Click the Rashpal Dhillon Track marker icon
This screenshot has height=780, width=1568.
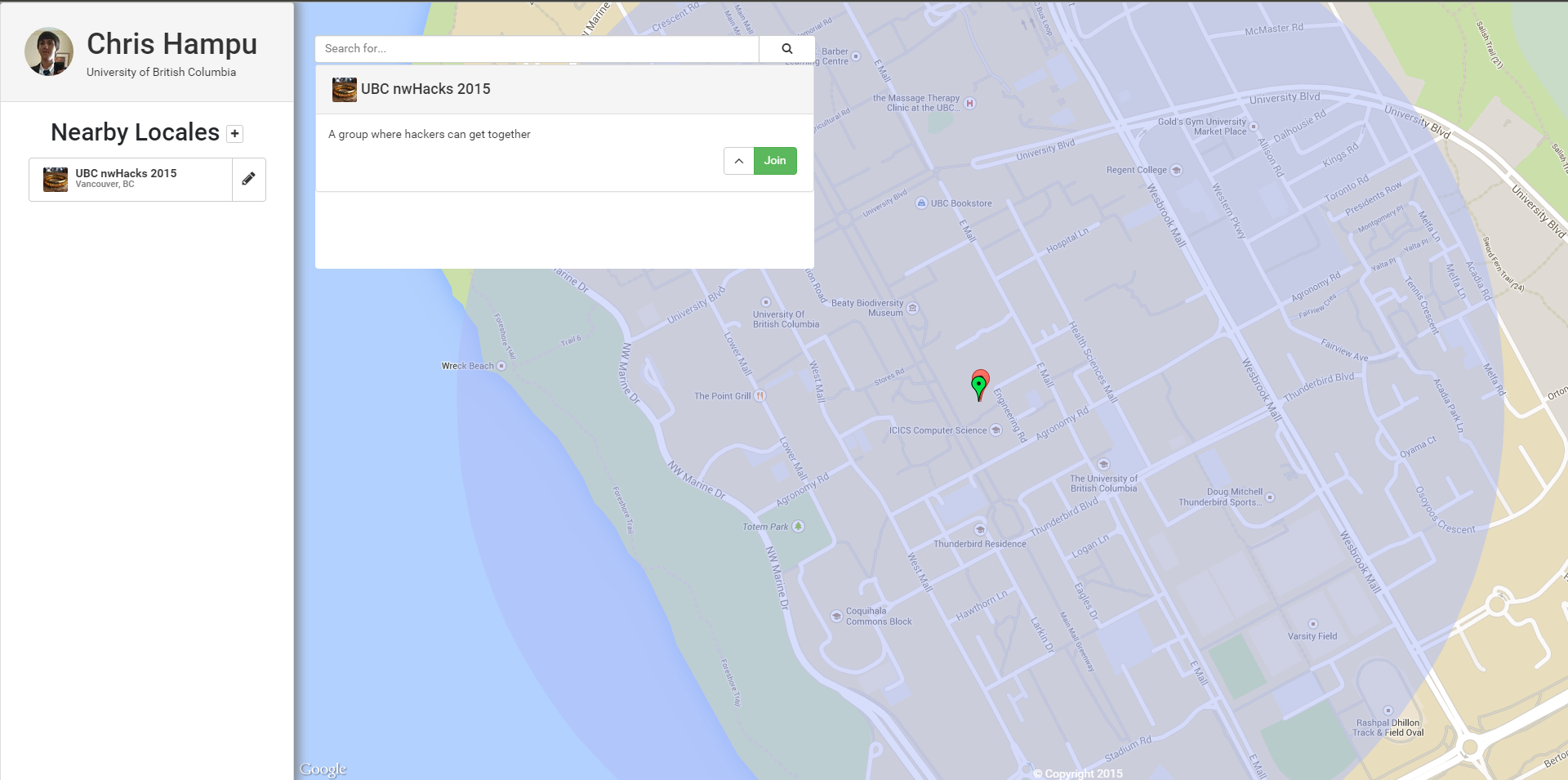(x=1388, y=711)
